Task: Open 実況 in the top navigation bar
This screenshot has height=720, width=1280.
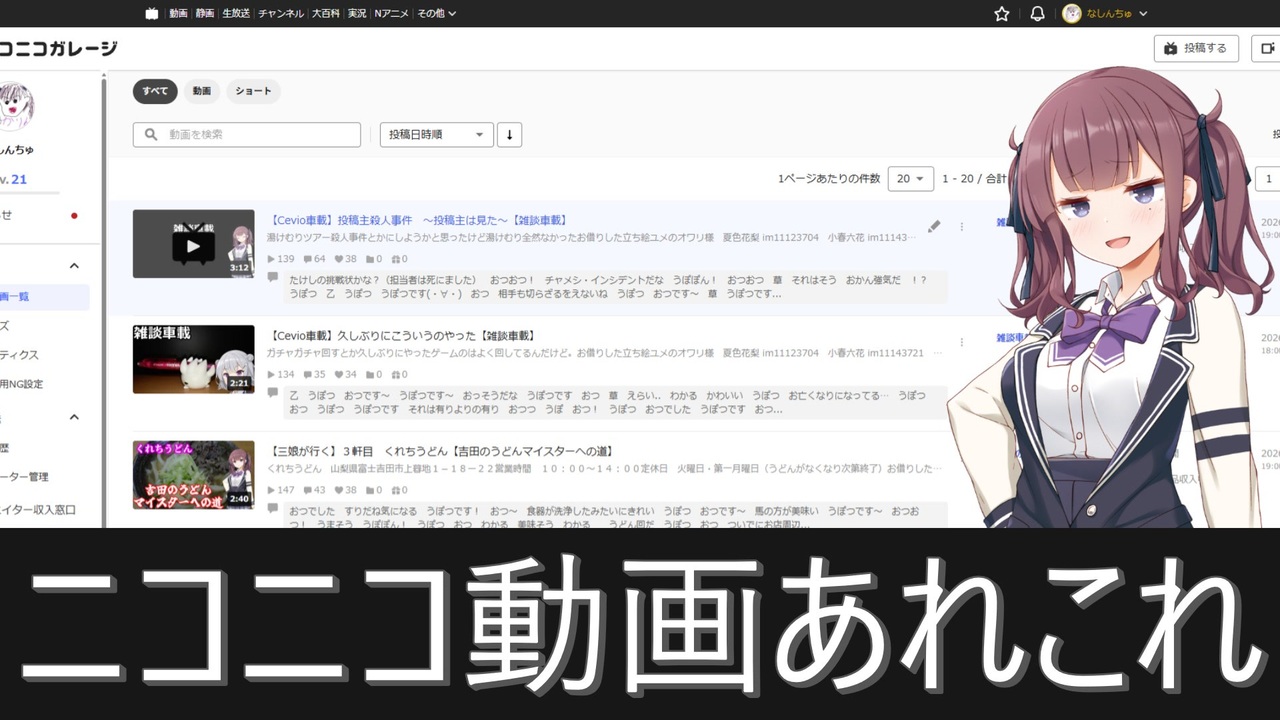Action: pyautogui.click(x=357, y=14)
